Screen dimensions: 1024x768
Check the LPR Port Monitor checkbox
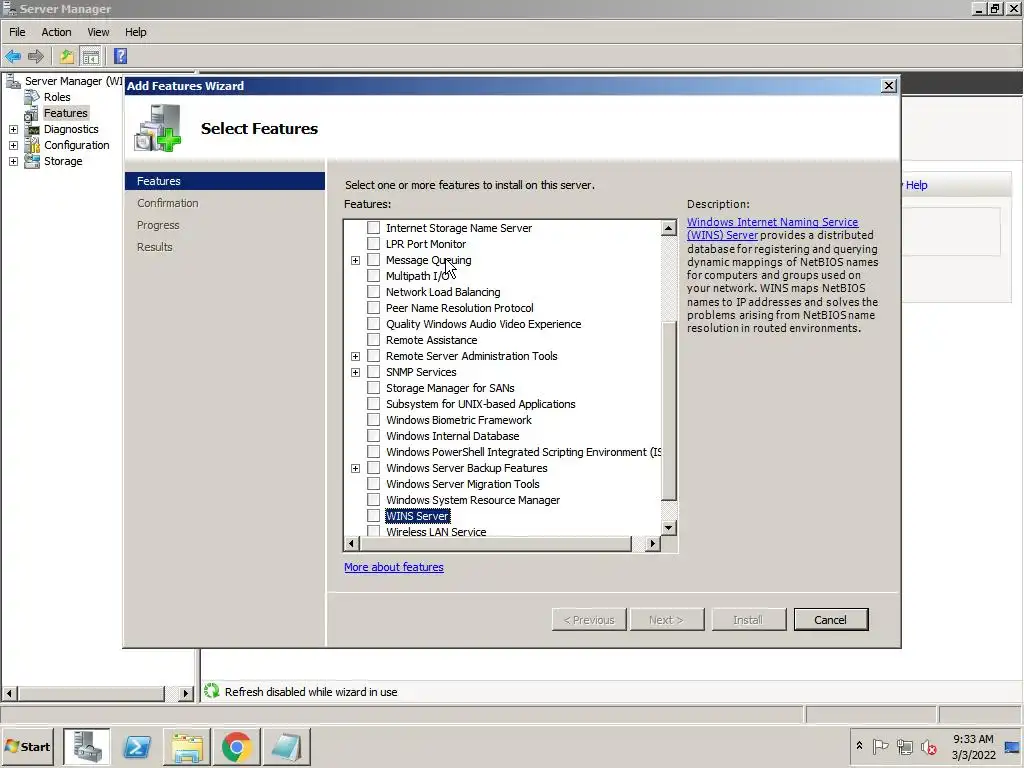(374, 244)
